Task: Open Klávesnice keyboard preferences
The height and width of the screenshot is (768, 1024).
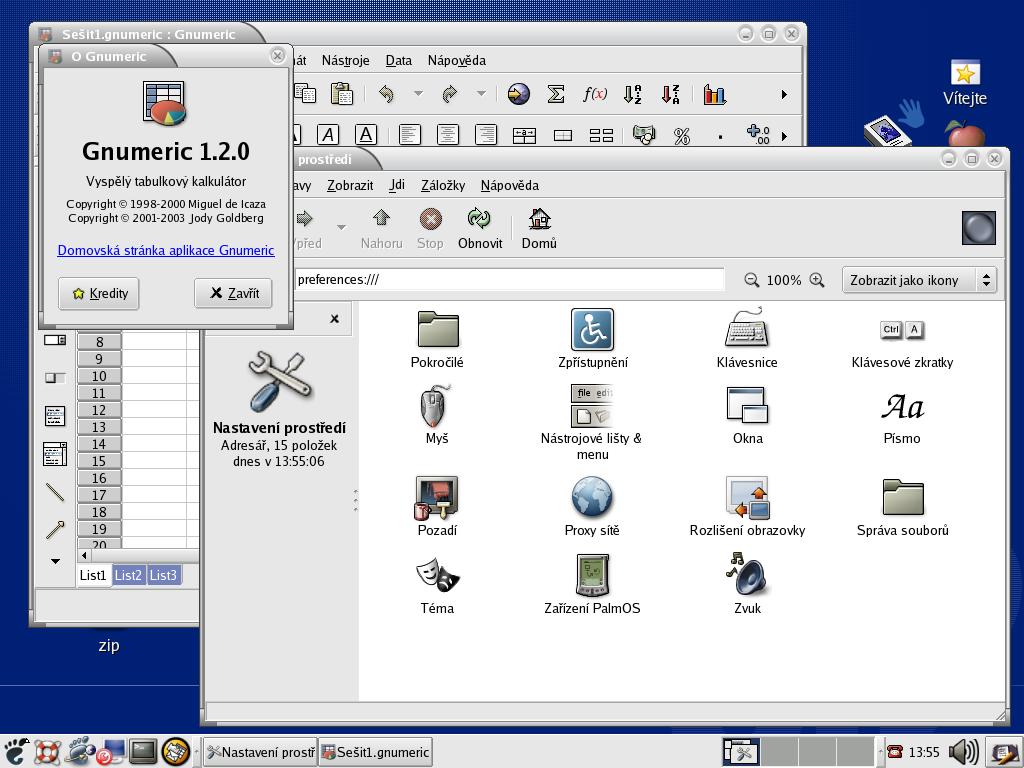Action: [x=747, y=339]
